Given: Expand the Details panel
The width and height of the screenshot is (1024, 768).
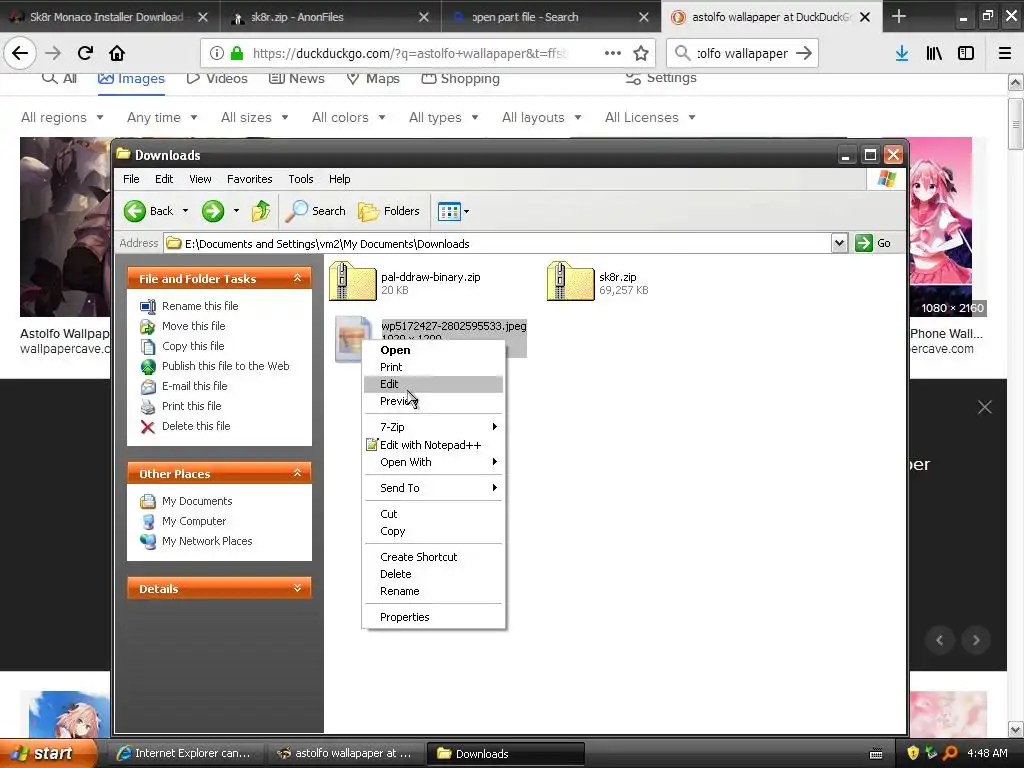Looking at the screenshot, I should [x=297, y=588].
